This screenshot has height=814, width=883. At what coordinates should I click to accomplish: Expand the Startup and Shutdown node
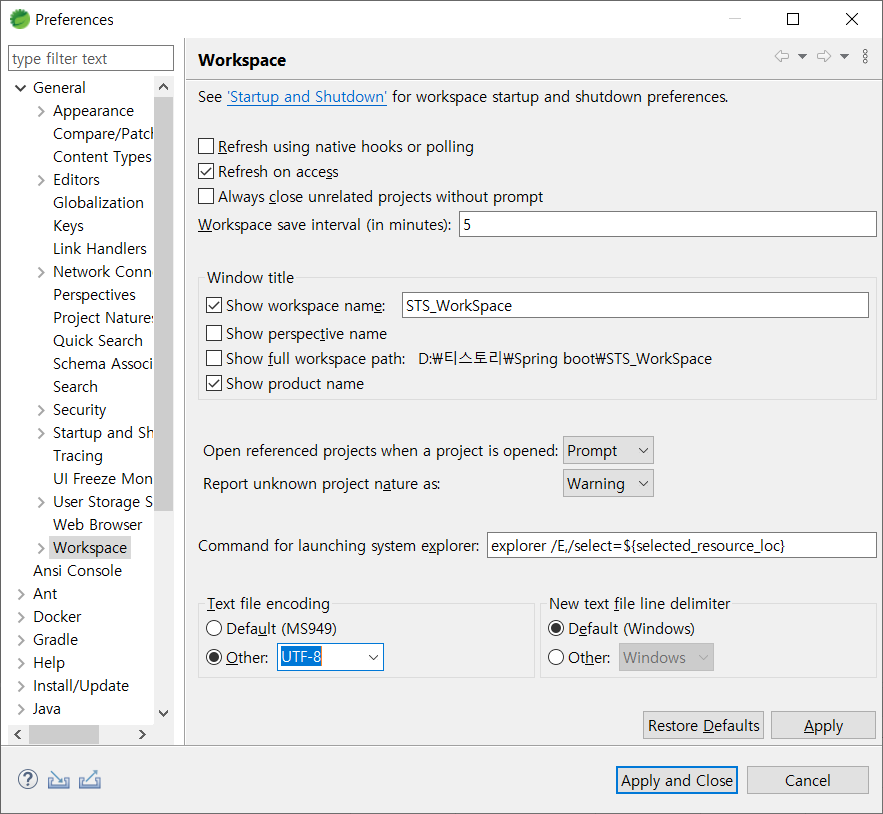[x=41, y=433]
